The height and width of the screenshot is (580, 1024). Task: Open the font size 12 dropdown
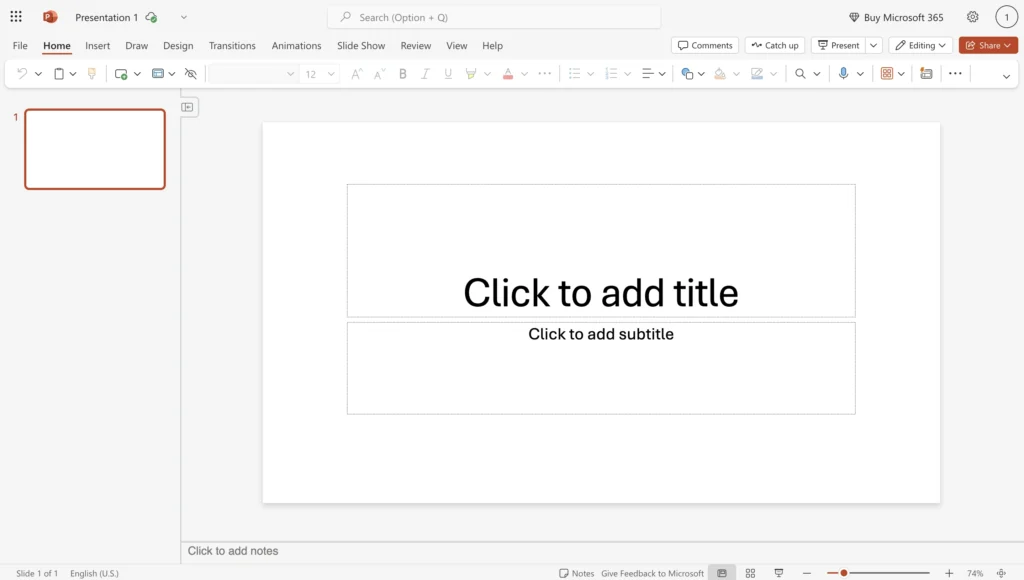tap(320, 74)
